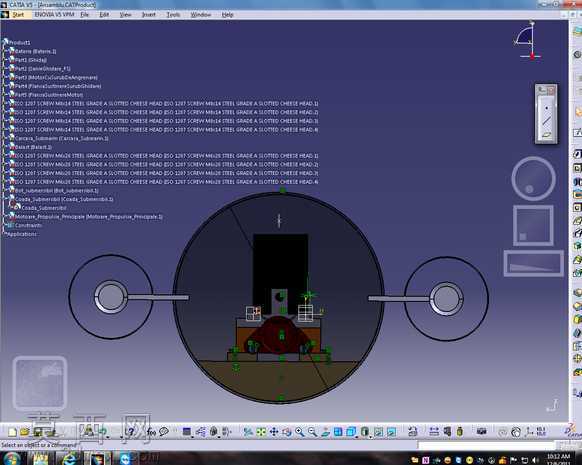
Task: Switch to Isometric View
Action: (x=351, y=432)
